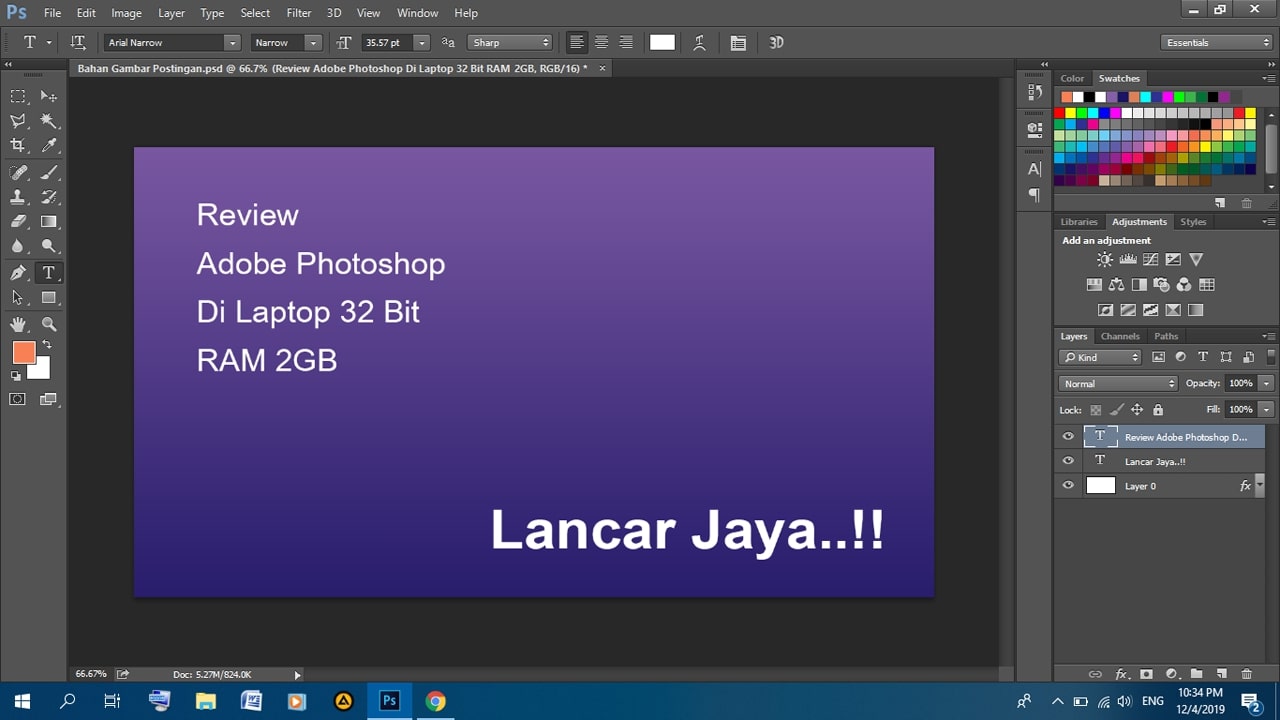Select the Rectangle shape tool

[48, 297]
